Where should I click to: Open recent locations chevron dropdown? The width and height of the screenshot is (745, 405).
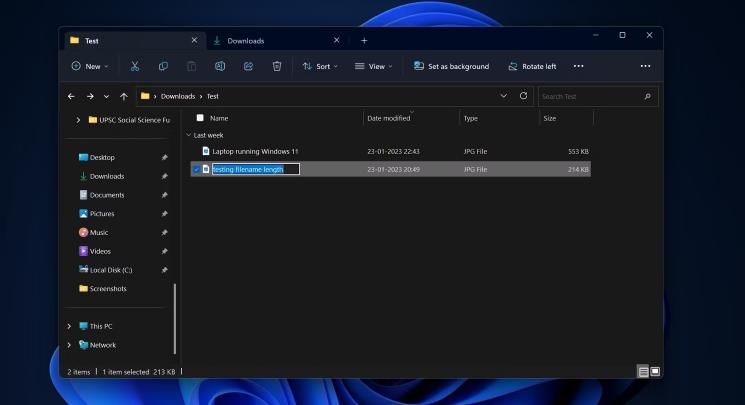click(106, 96)
